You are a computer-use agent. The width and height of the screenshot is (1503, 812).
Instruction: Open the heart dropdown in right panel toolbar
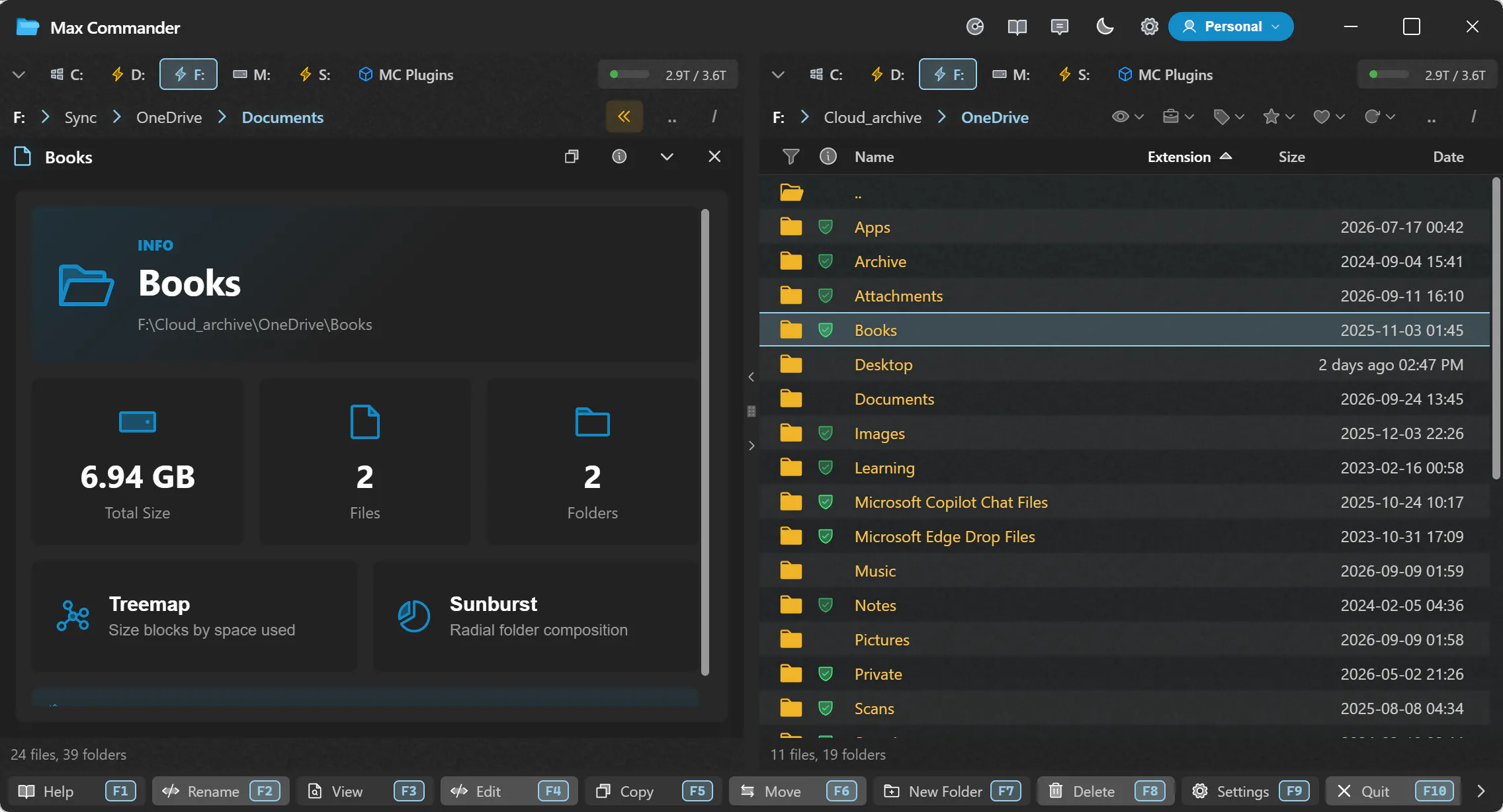point(1328,117)
